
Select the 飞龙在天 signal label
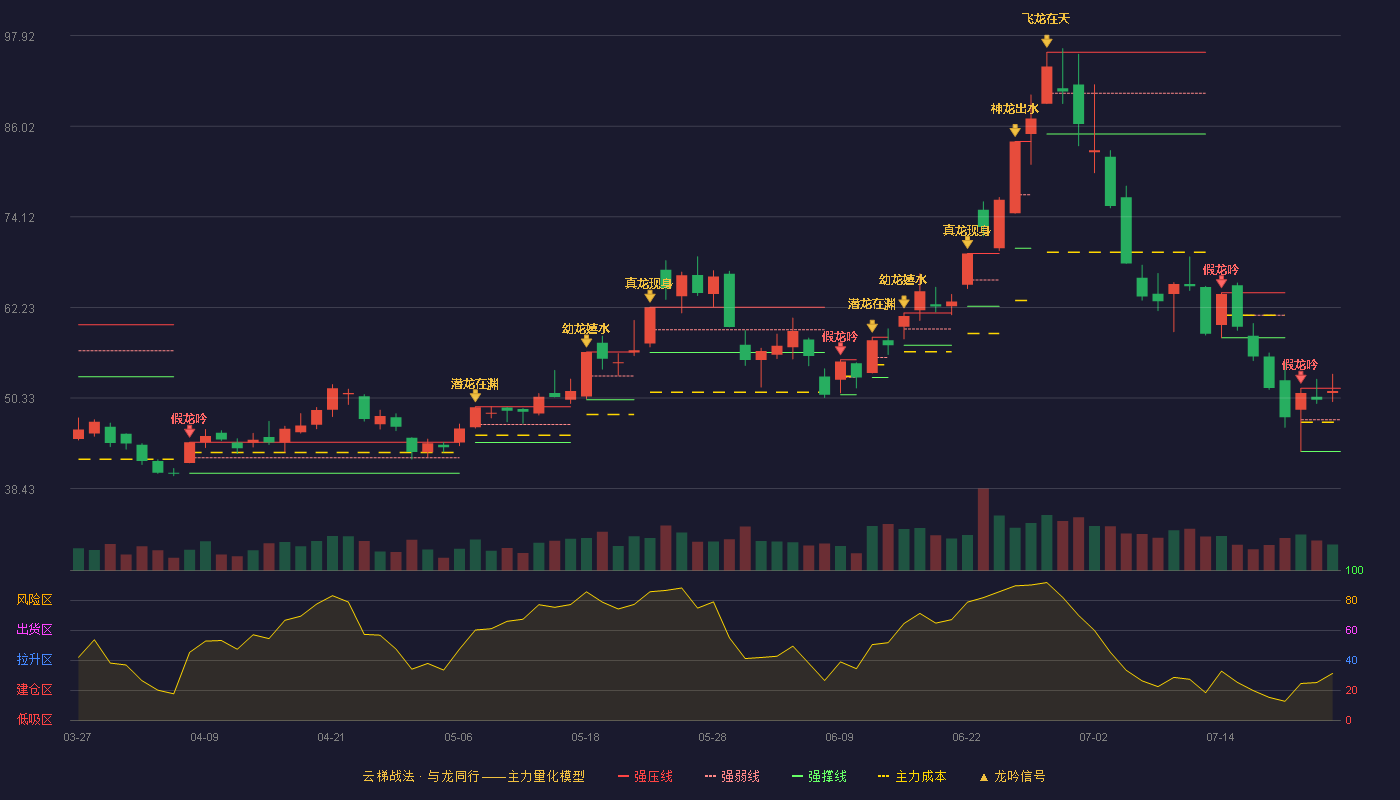pos(1046,19)
